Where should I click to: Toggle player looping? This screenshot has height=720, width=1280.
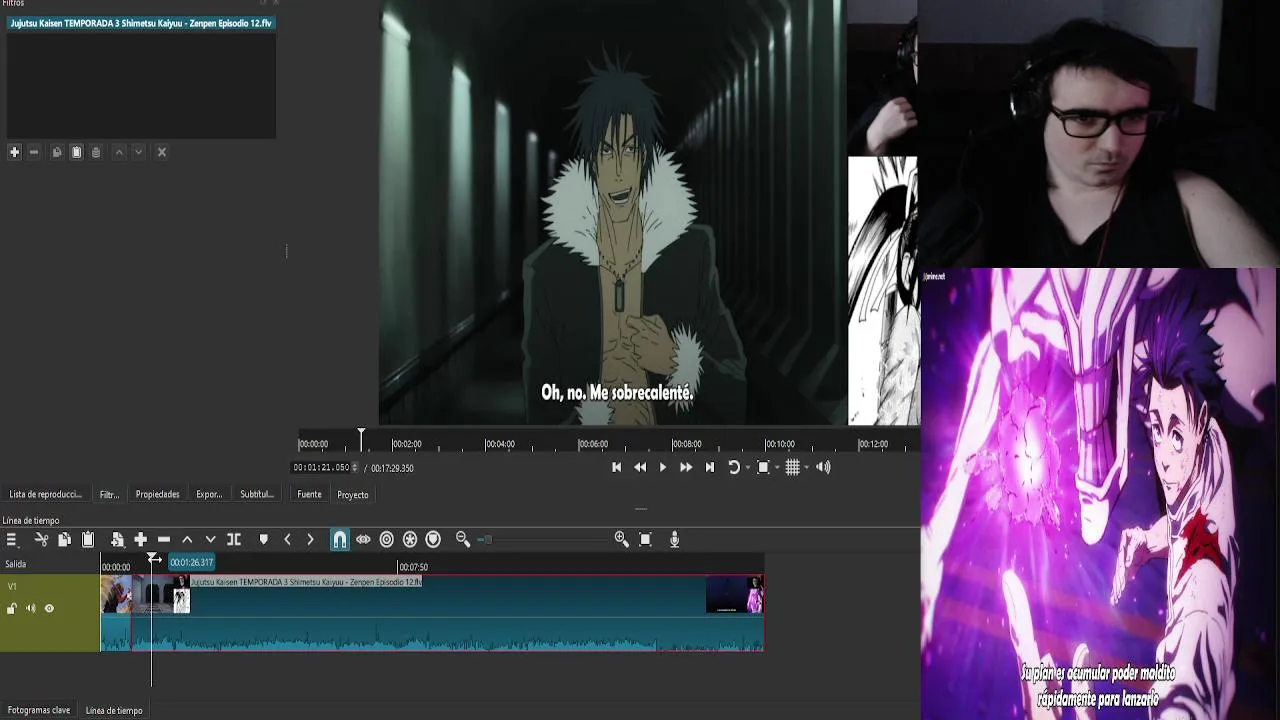click(733, 467)
